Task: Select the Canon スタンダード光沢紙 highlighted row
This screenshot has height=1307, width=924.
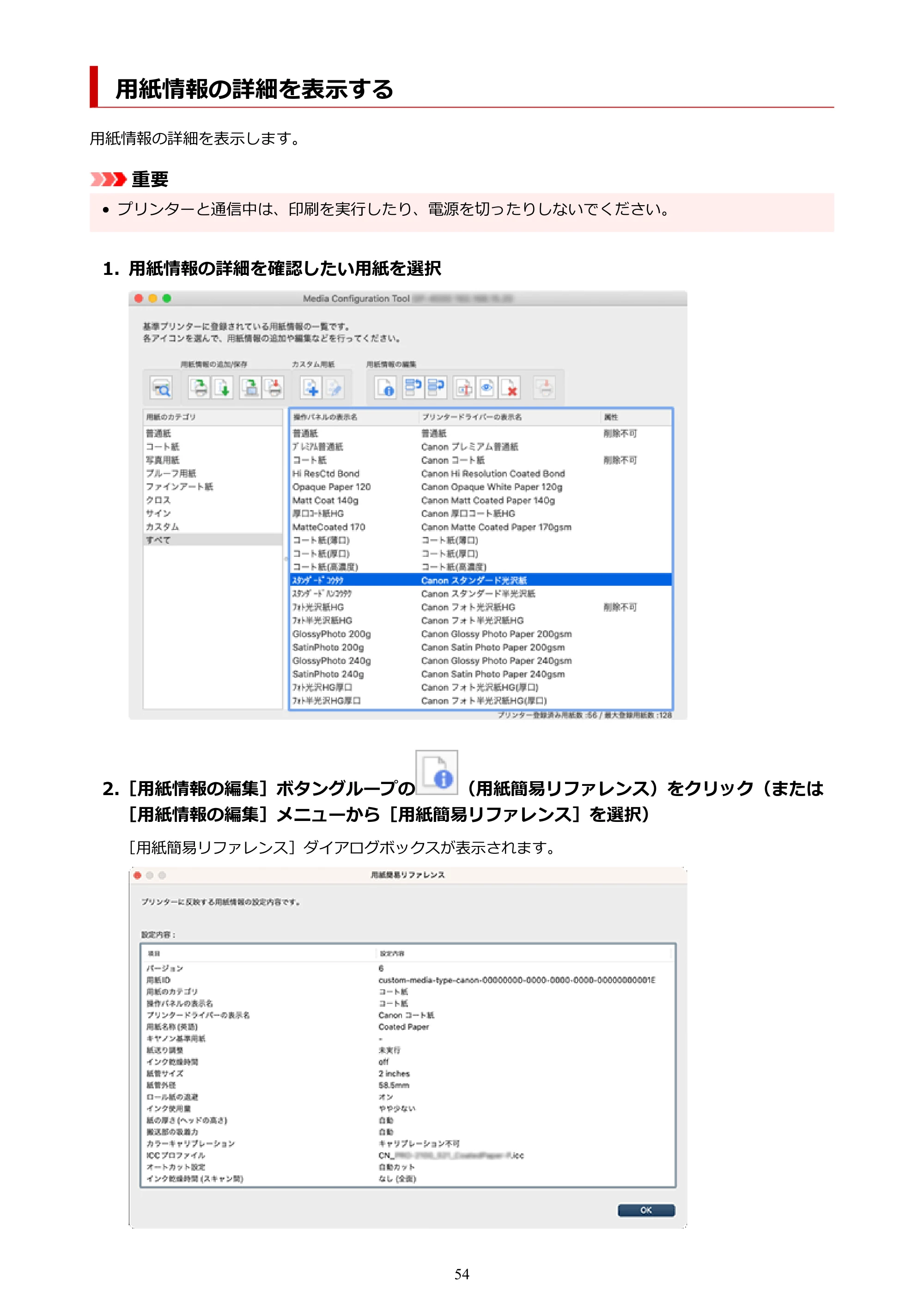Action: (x=481, y=580)
